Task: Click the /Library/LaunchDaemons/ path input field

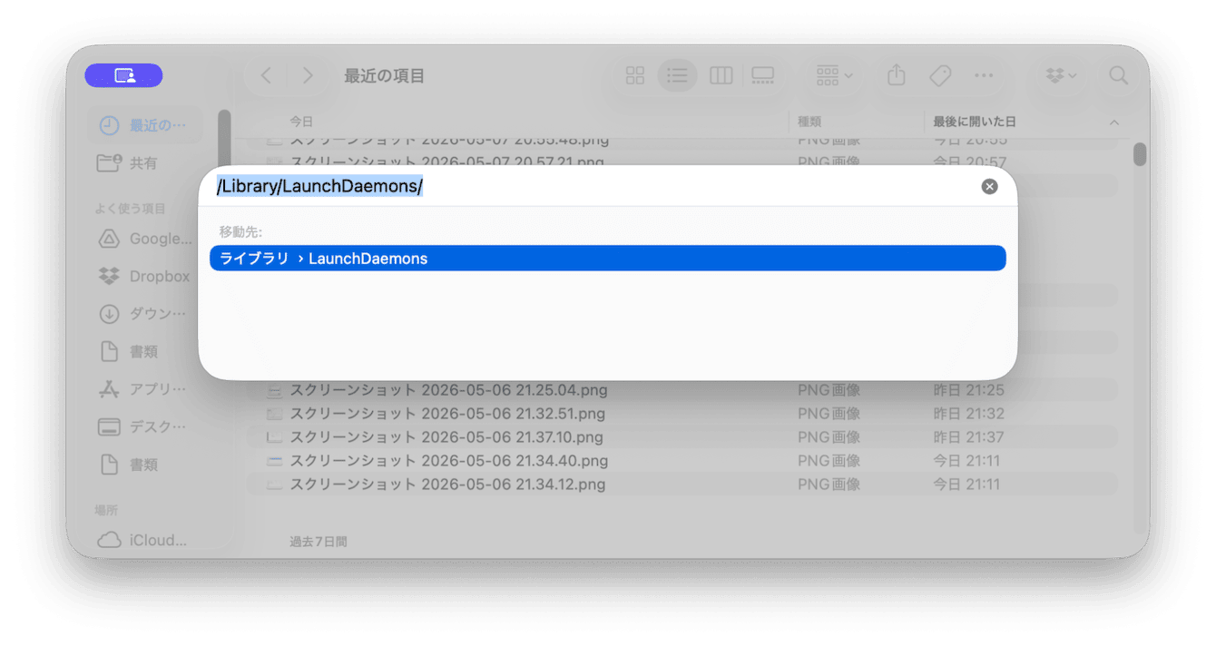Action: [595, 186]
